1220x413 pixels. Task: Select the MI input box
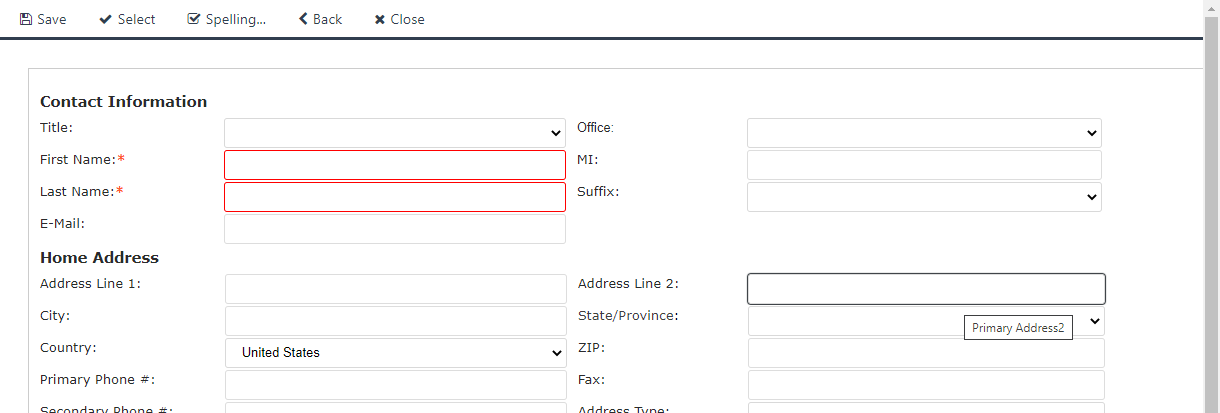[924, 165]
